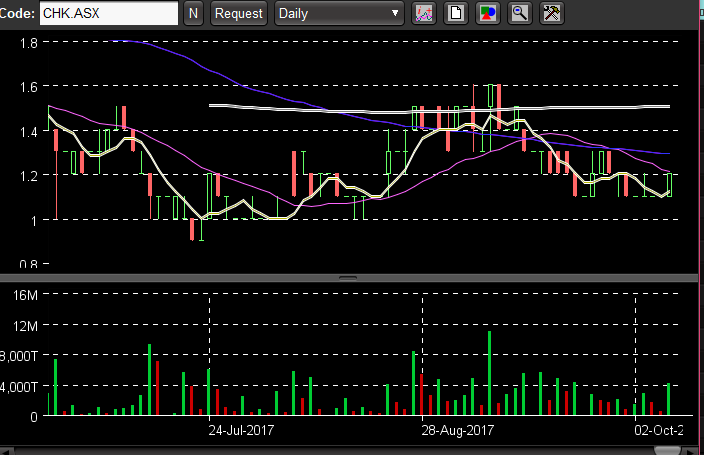Click the N button beside the code
704x455 pixels.
coord(194,13)
